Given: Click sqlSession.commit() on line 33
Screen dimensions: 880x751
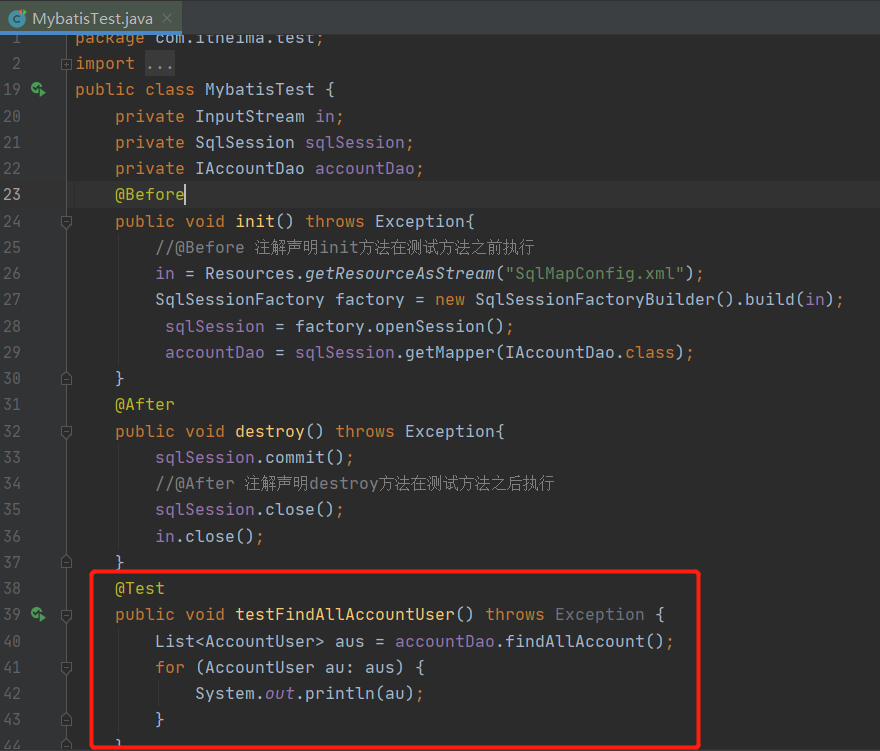Looking at the screenshot, I should pos(249,457).
